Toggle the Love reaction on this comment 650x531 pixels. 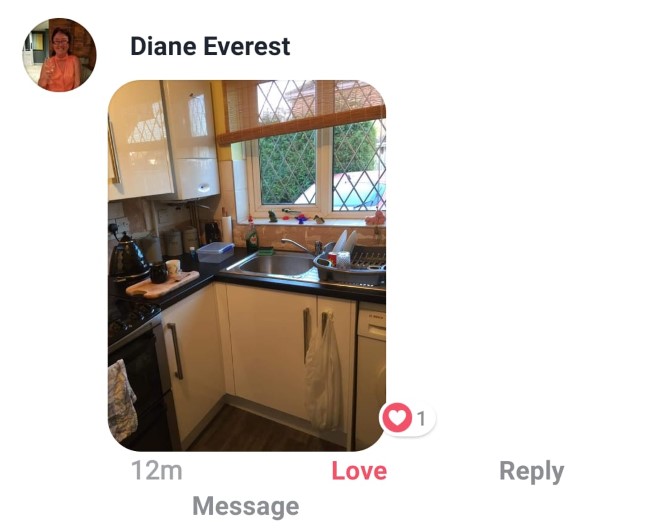pyautogui.click(x=359, y=471)
